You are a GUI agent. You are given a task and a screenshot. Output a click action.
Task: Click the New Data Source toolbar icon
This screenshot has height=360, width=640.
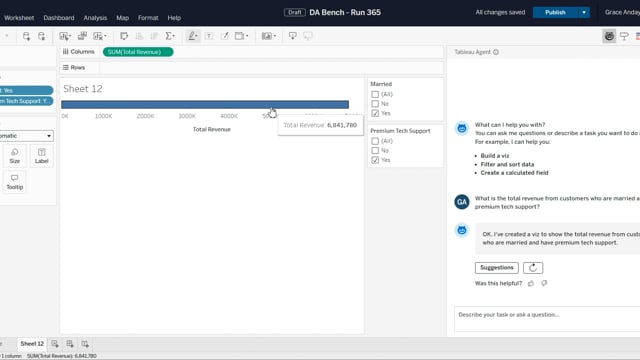26,36
